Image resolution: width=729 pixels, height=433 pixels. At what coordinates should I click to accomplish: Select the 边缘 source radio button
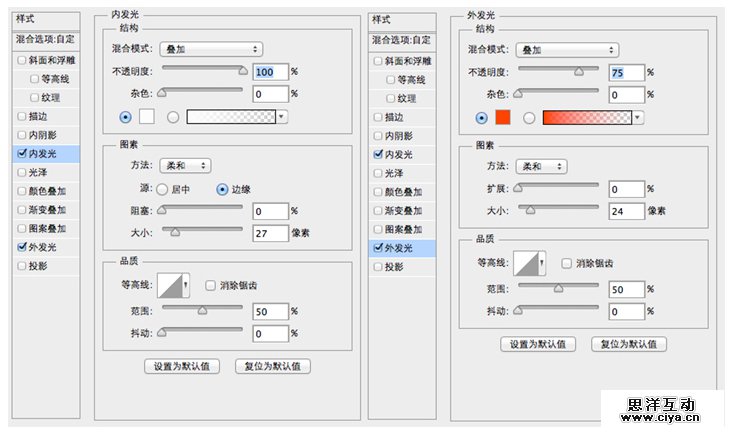coord(222,188)
